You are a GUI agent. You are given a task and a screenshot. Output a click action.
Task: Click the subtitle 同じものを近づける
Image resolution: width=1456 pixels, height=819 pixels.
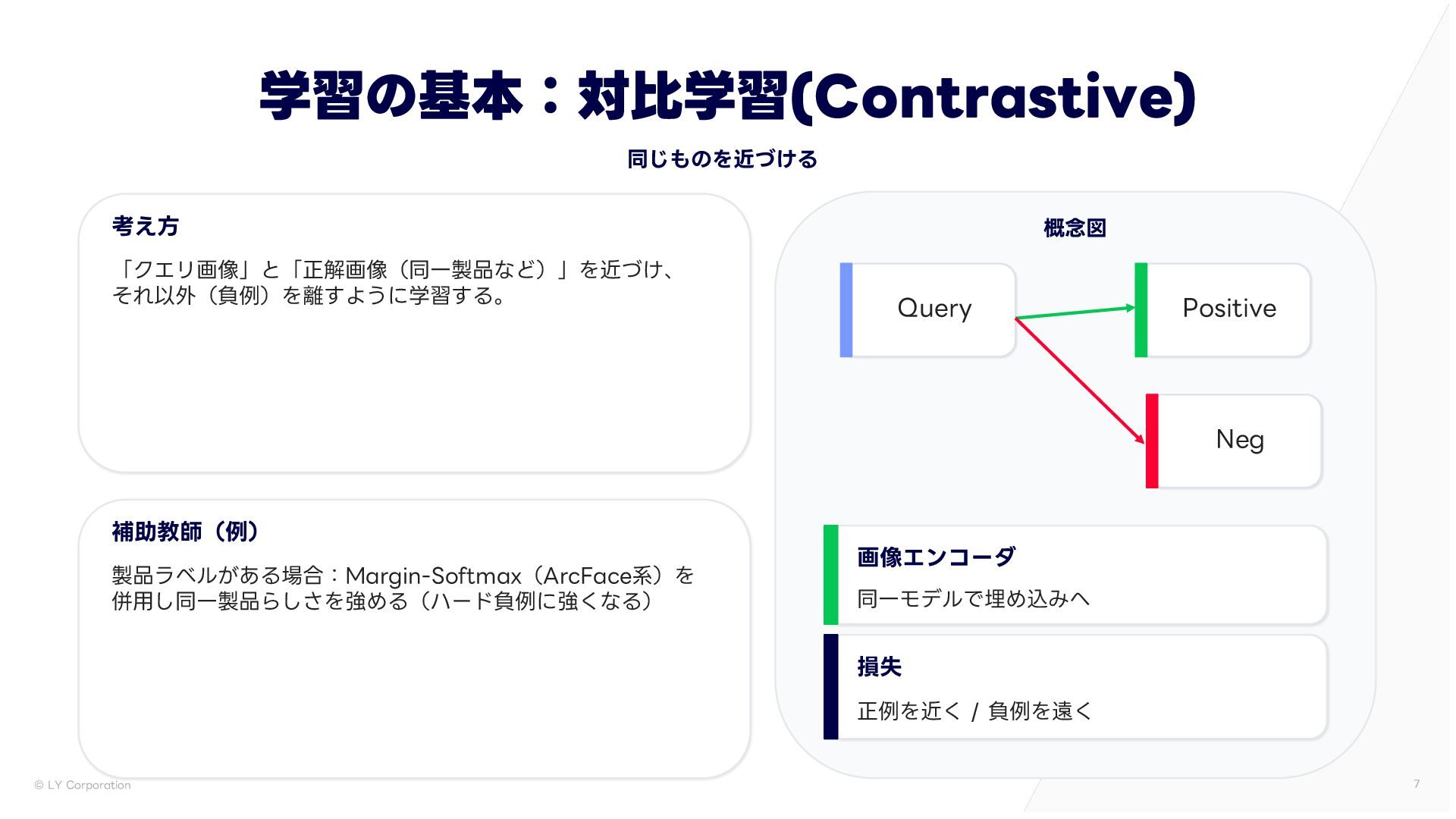pos(722,158)
